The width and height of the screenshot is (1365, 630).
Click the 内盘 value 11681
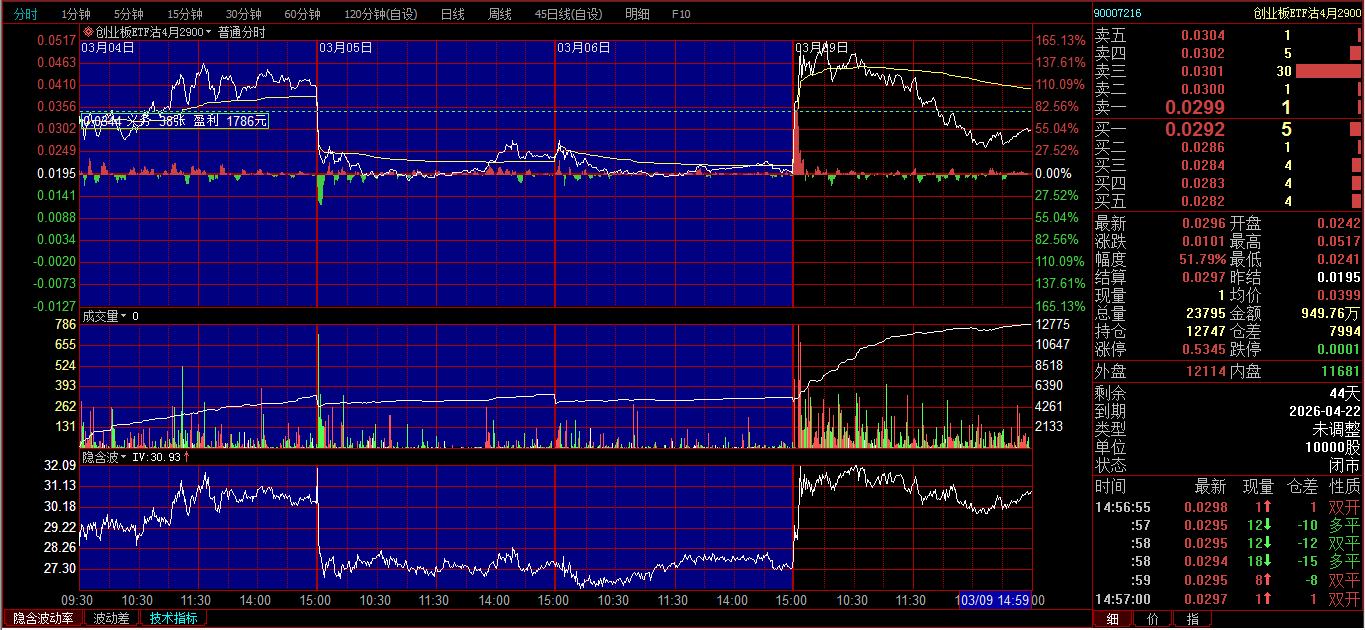tap(1340, 371)
